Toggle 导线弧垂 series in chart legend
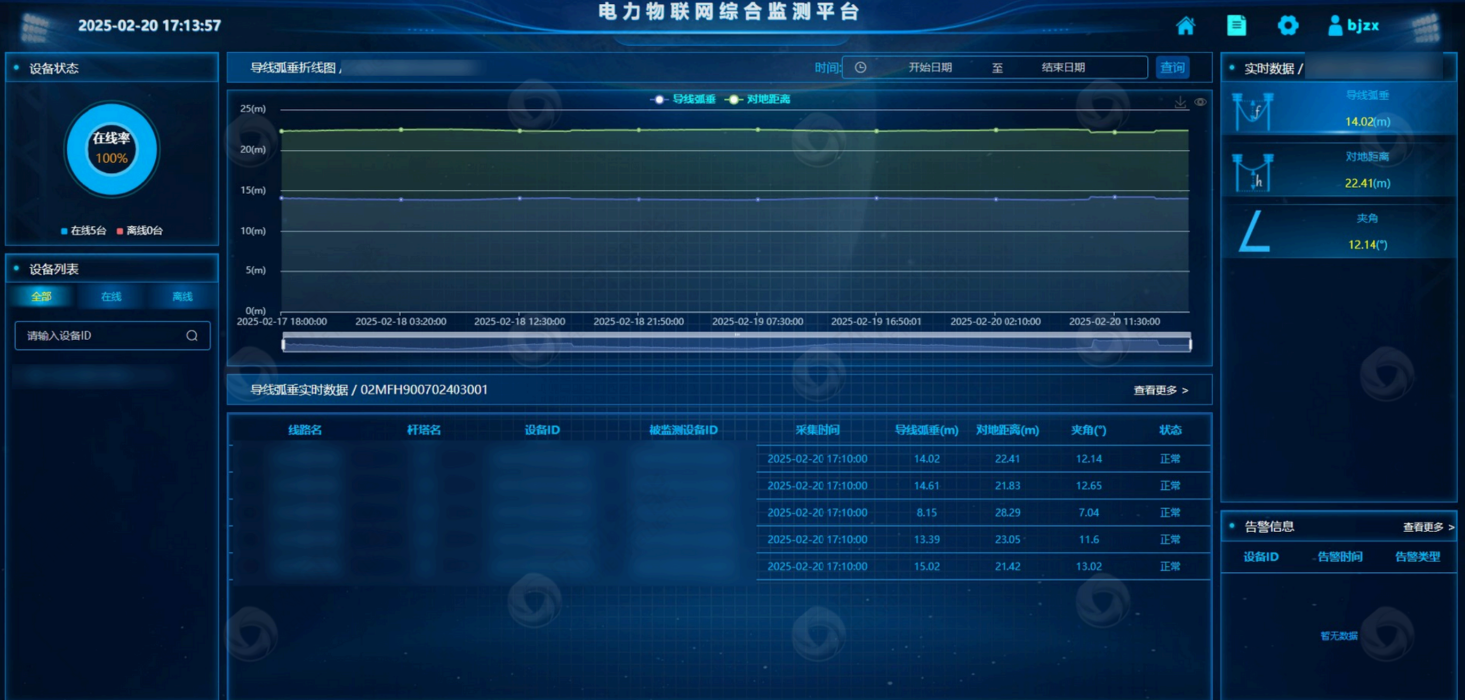The width and height of the screenshot is (1465, 700). pyautogui.click(x=683, y=100)
